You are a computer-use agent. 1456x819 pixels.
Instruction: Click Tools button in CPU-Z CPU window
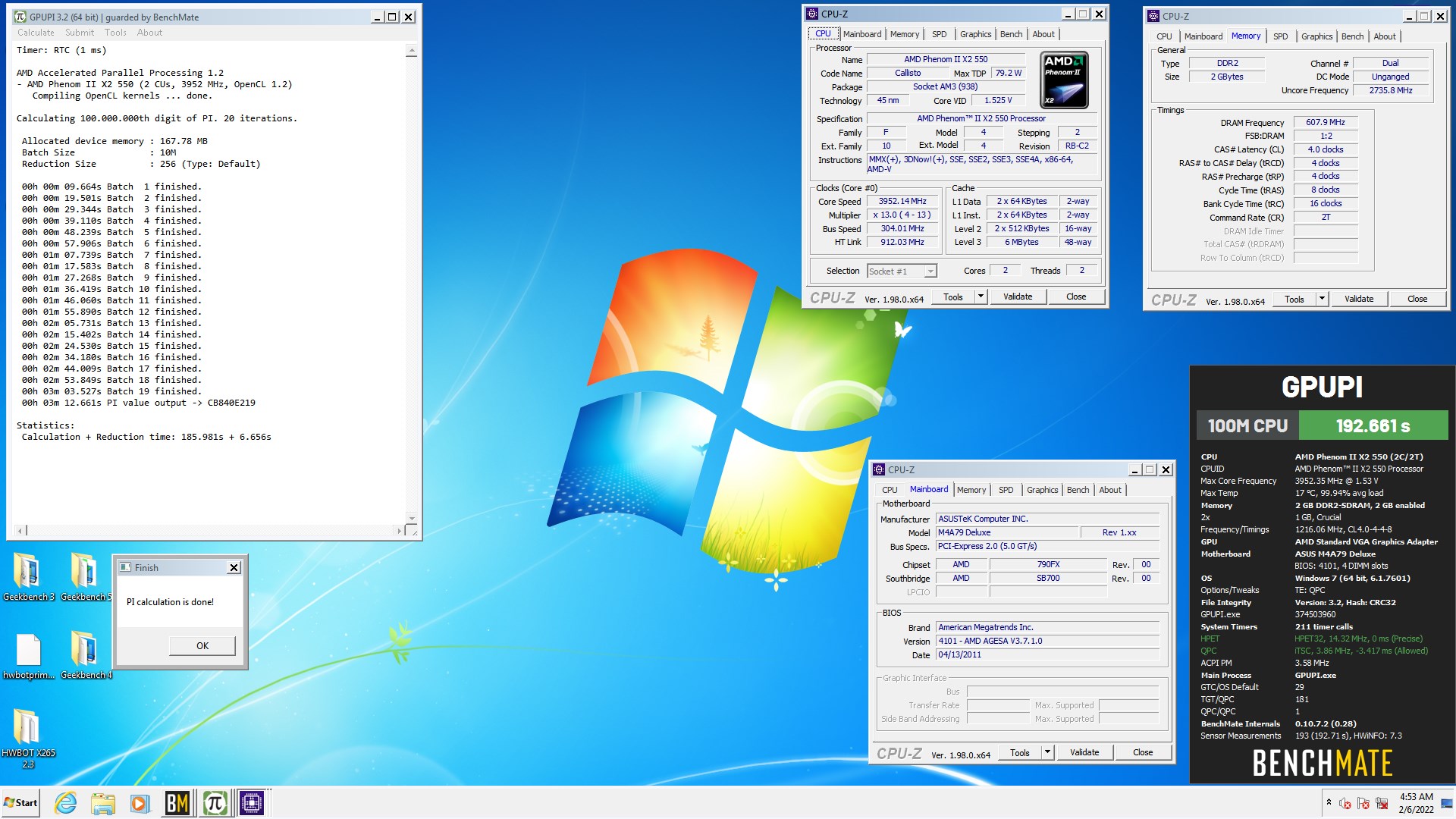(x=953, y=297)
